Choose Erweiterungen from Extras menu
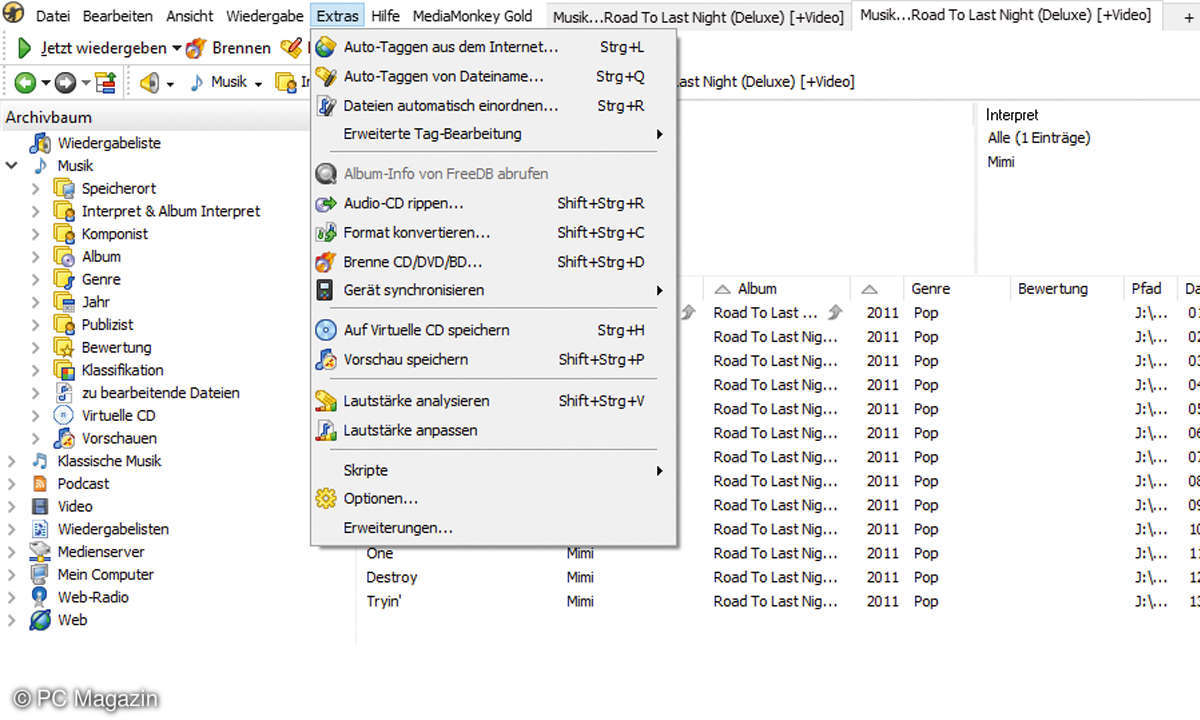The image size is (1200, 720). click(x=398, y=527)
